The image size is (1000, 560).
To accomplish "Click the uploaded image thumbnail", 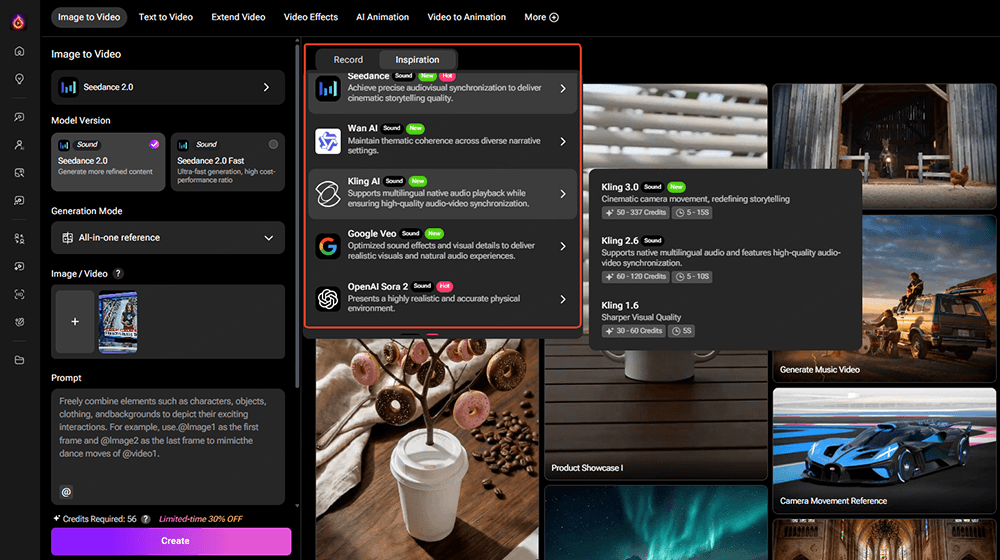I will point(118,322).
